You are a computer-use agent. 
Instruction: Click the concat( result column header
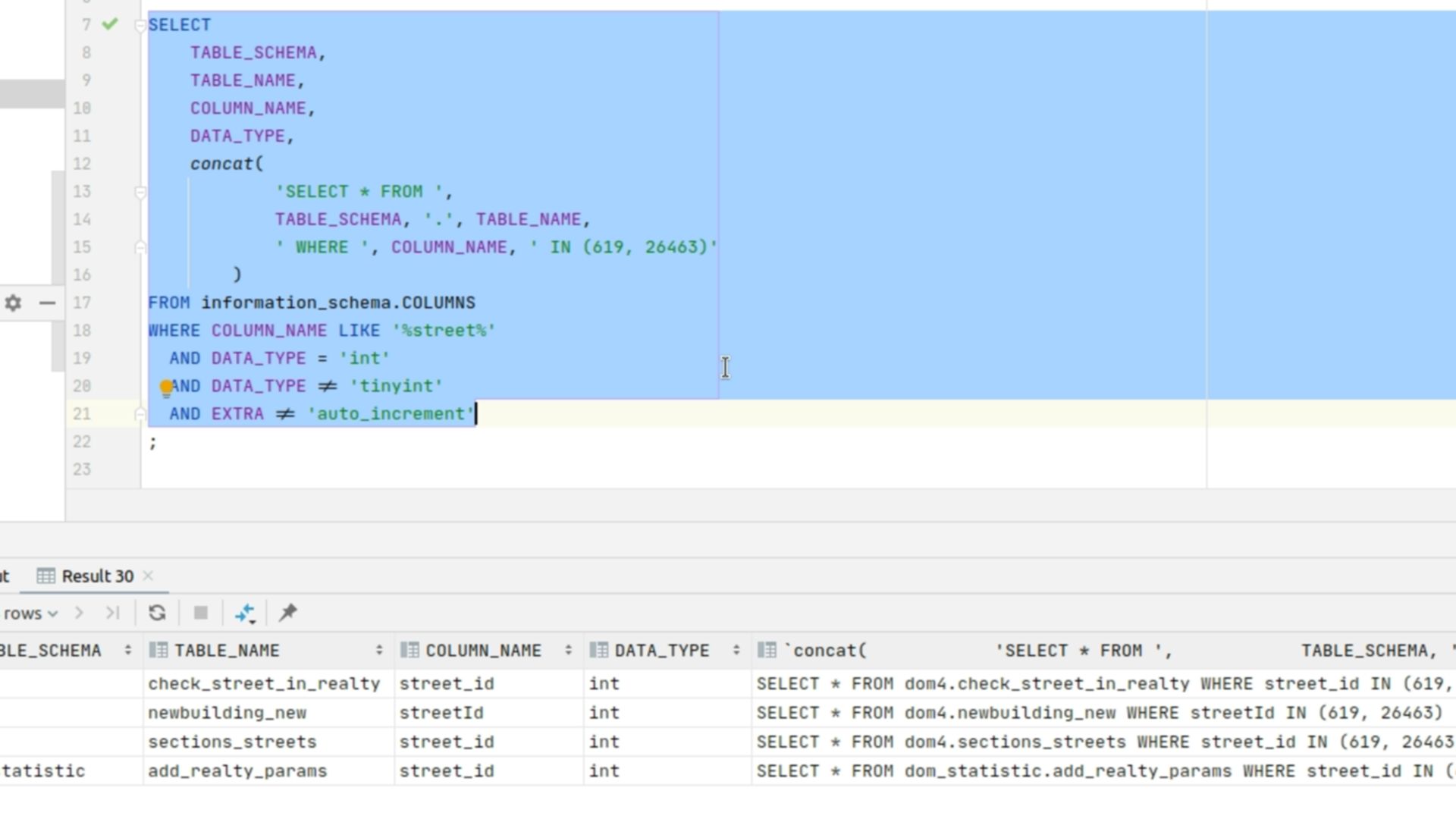[x=1103, y=651]
